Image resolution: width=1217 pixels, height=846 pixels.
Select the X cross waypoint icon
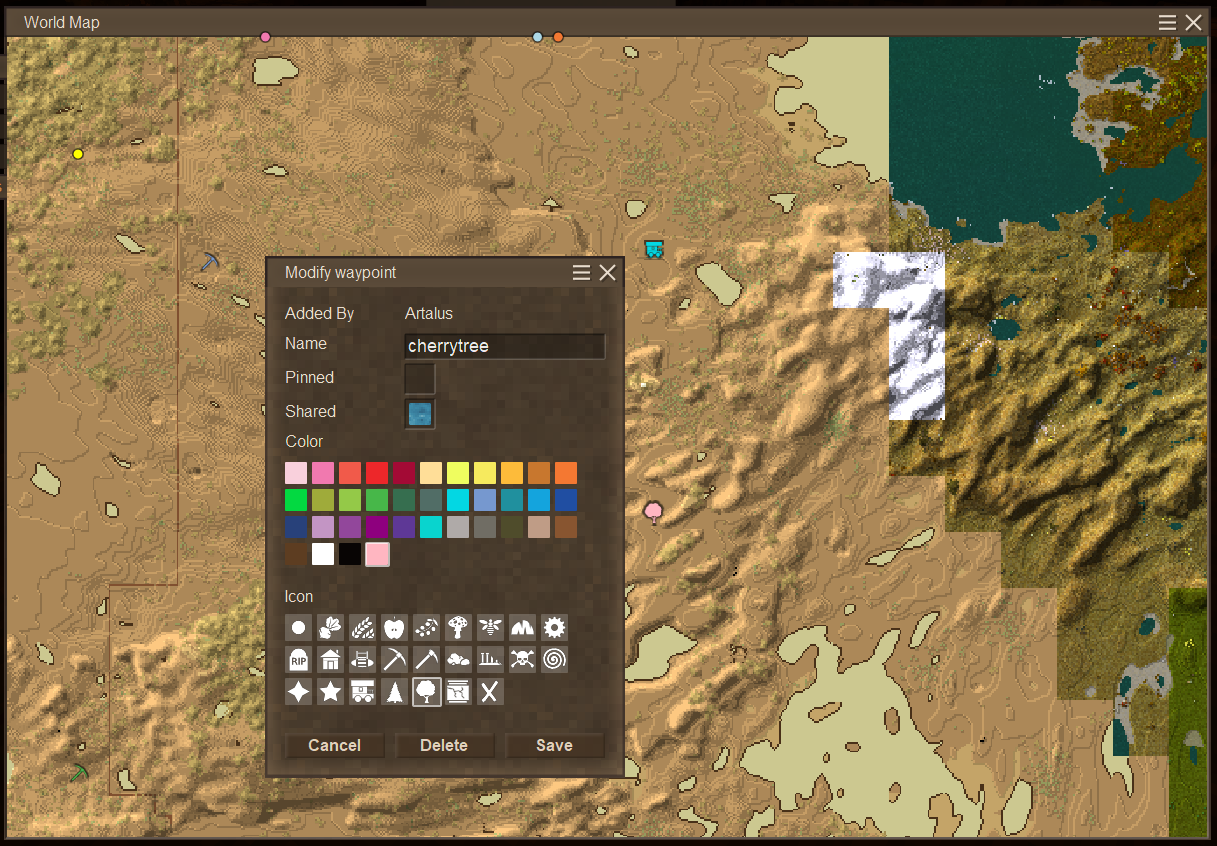click(x=490, y=692)
